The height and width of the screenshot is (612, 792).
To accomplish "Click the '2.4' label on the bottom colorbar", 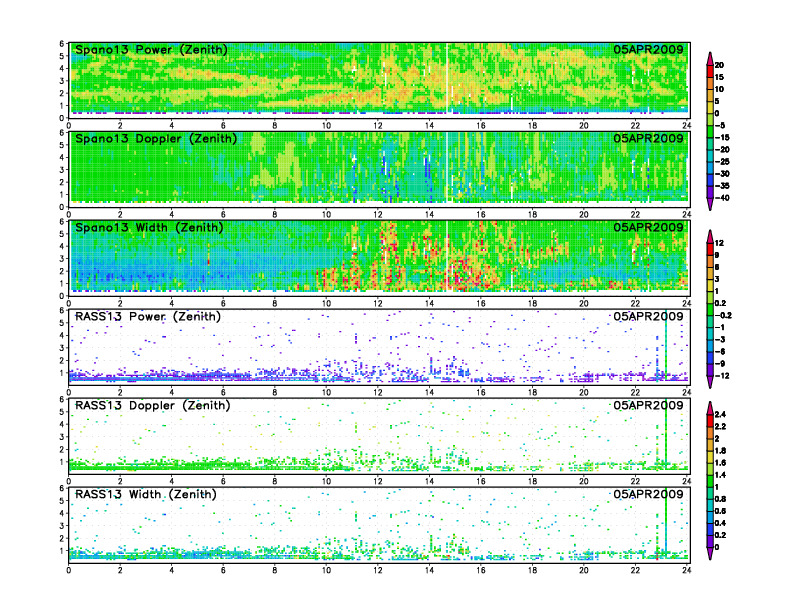I will point(720,415).
